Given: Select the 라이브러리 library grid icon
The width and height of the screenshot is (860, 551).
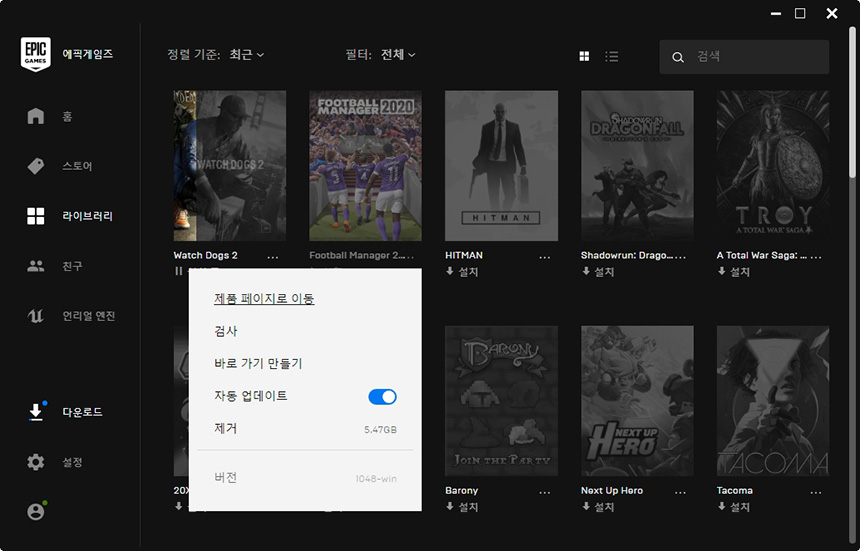Looking at the screenshot, I should point(36,216).
